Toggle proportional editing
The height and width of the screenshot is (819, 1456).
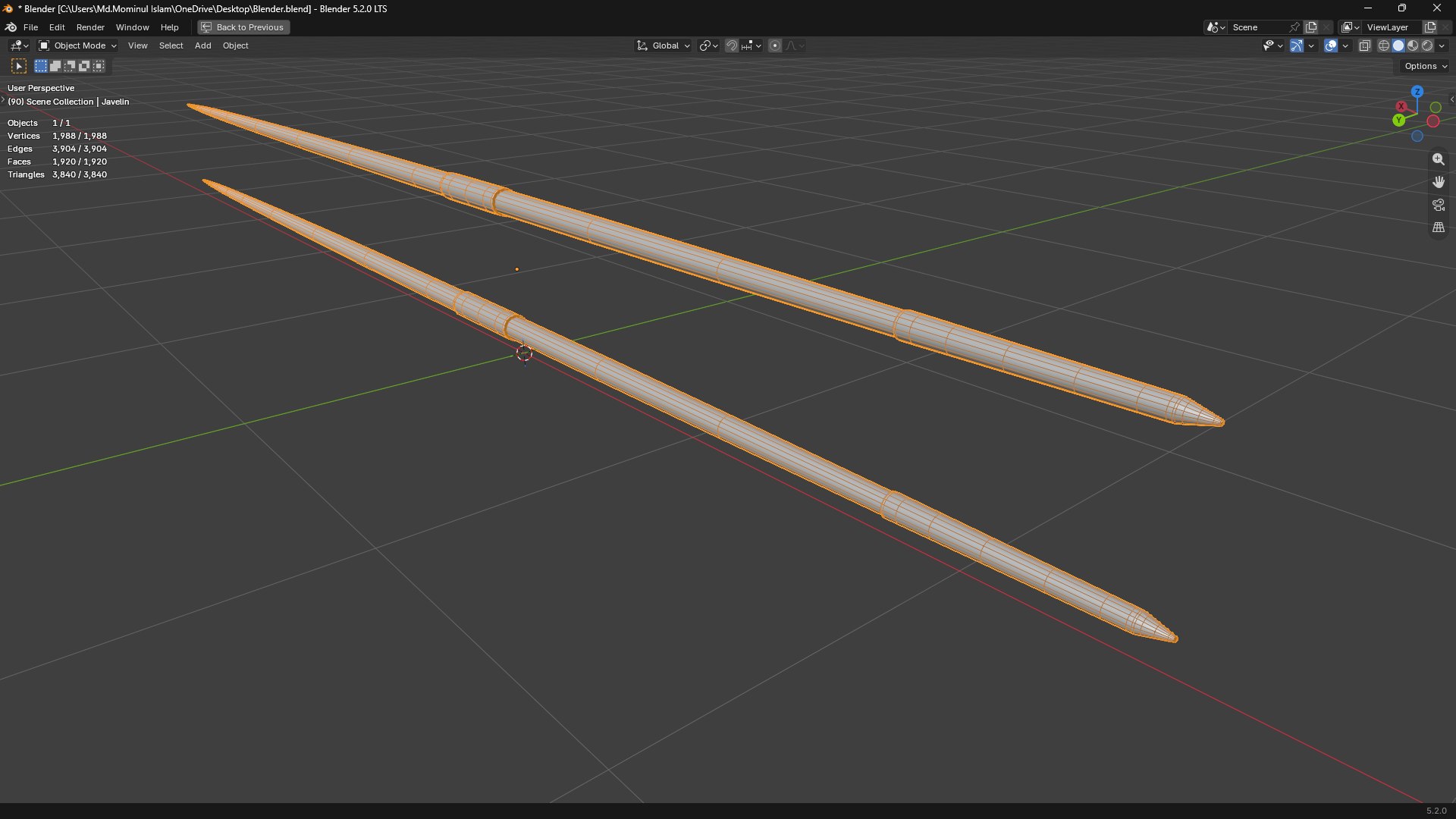pyautogui.click(x=775, y=45)
